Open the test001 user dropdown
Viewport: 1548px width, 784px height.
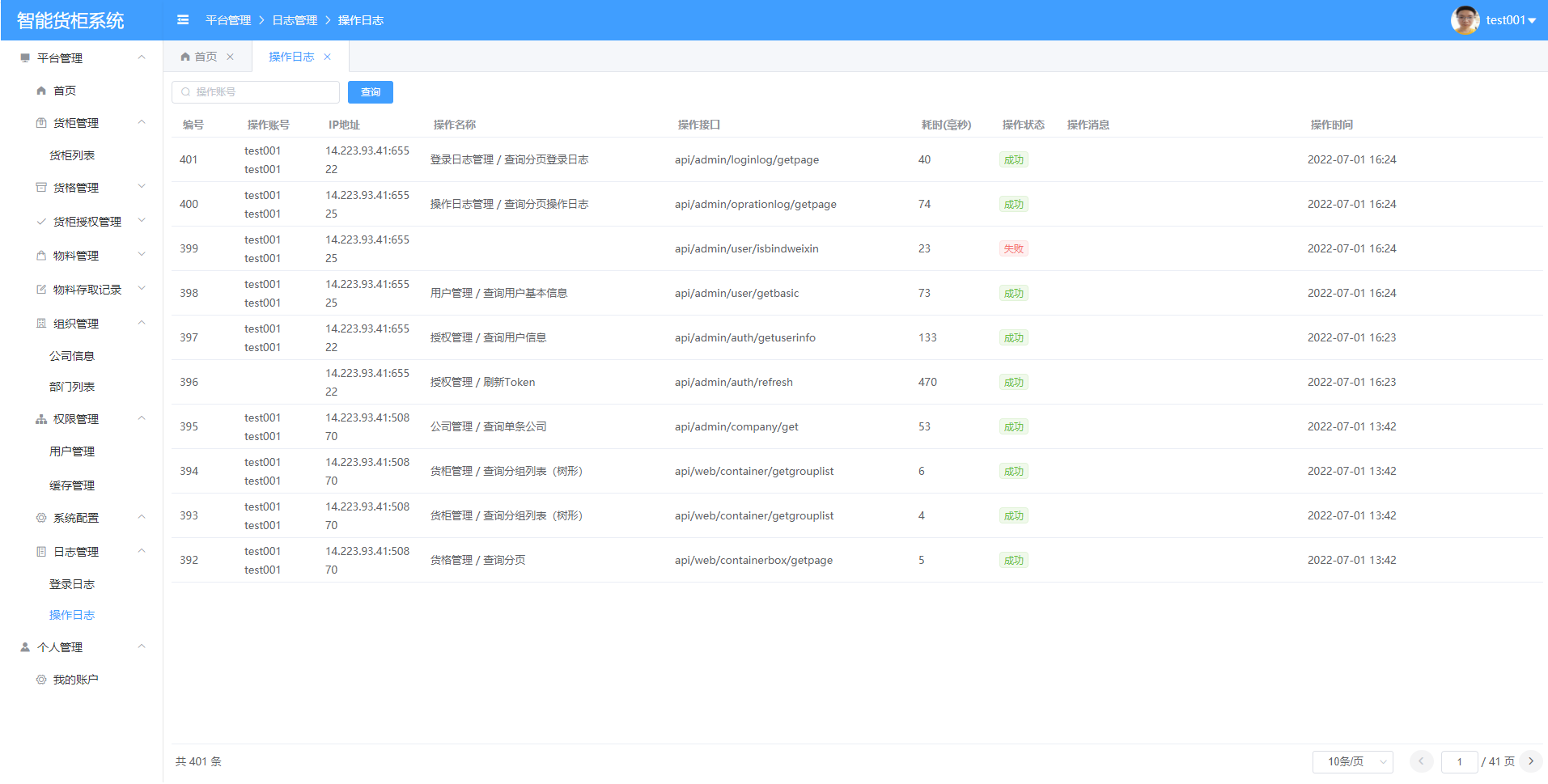tap(1510, 20)
